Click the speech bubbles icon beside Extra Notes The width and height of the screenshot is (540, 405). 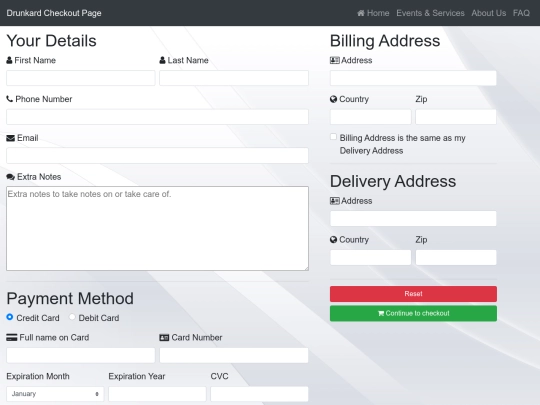point(11,177)
